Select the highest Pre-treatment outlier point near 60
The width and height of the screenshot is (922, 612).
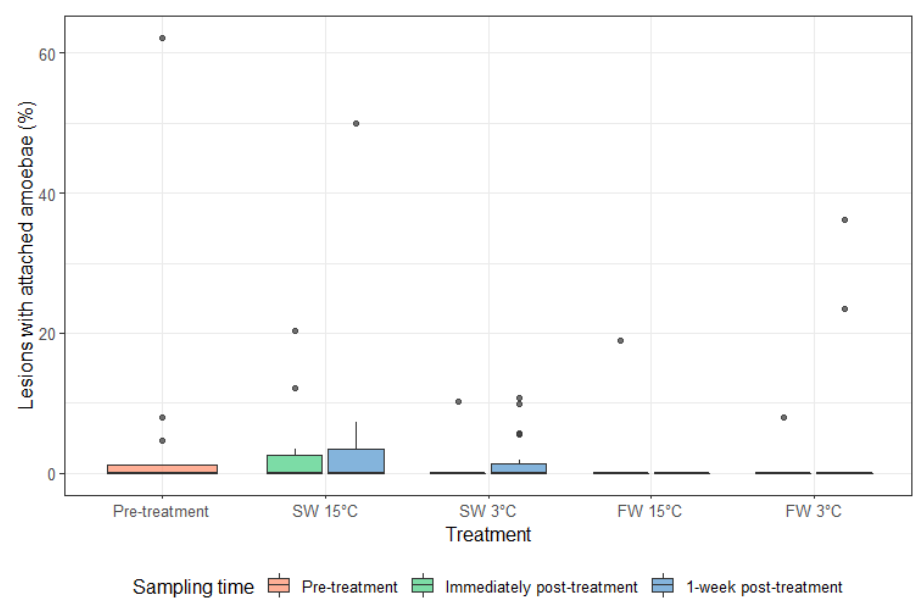[162, 38]
